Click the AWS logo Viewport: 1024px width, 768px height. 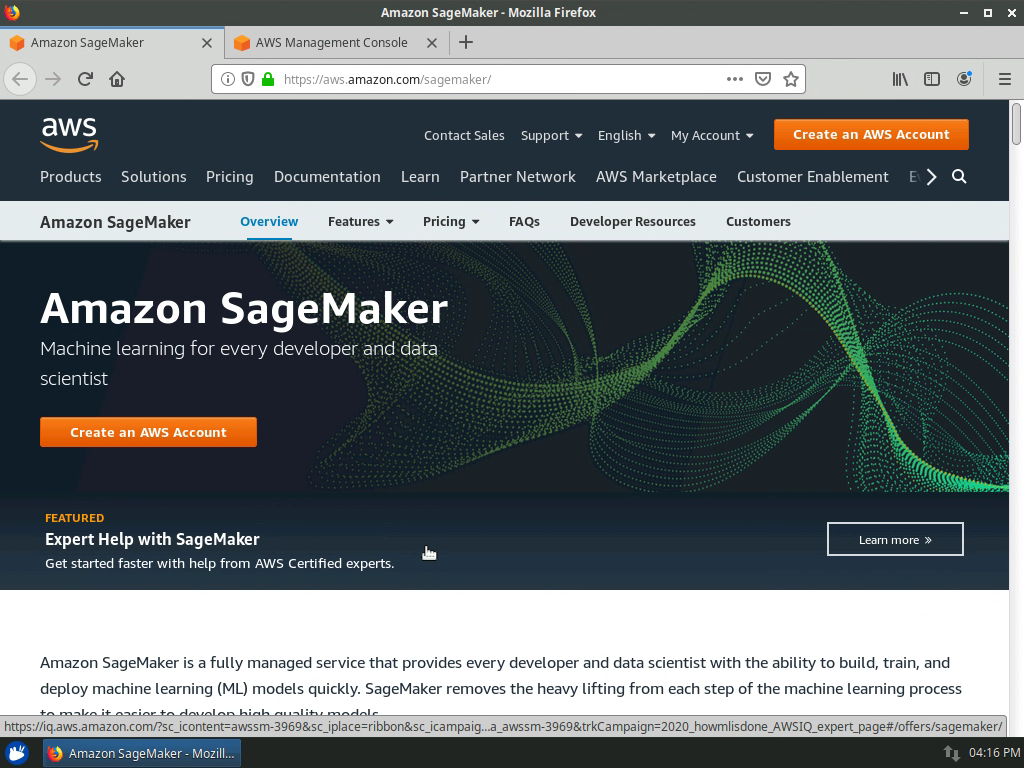tap(69, 135)
